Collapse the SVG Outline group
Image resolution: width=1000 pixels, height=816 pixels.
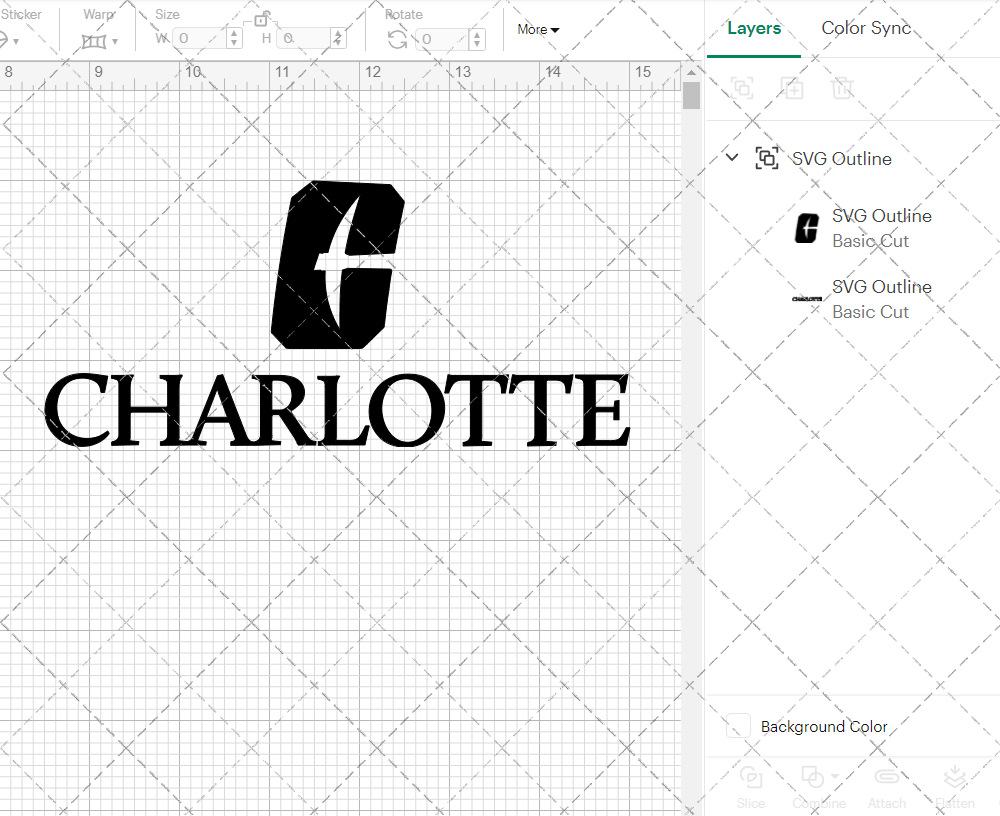pos(731,157)
